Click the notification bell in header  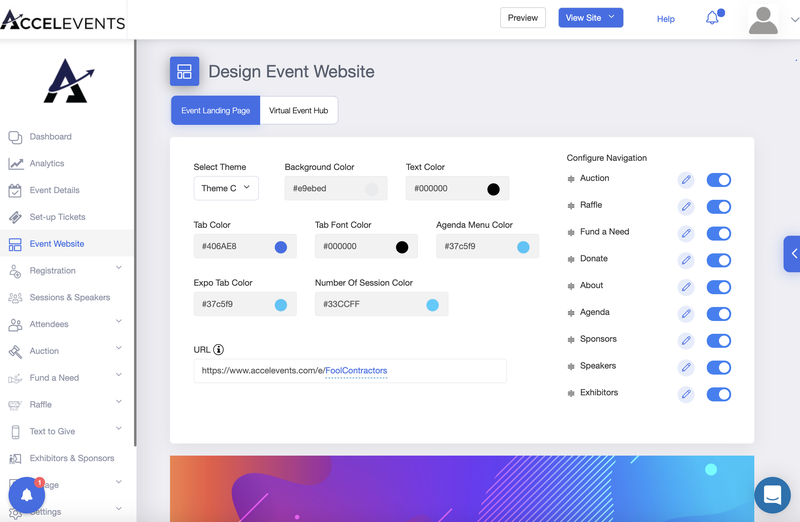712,18
